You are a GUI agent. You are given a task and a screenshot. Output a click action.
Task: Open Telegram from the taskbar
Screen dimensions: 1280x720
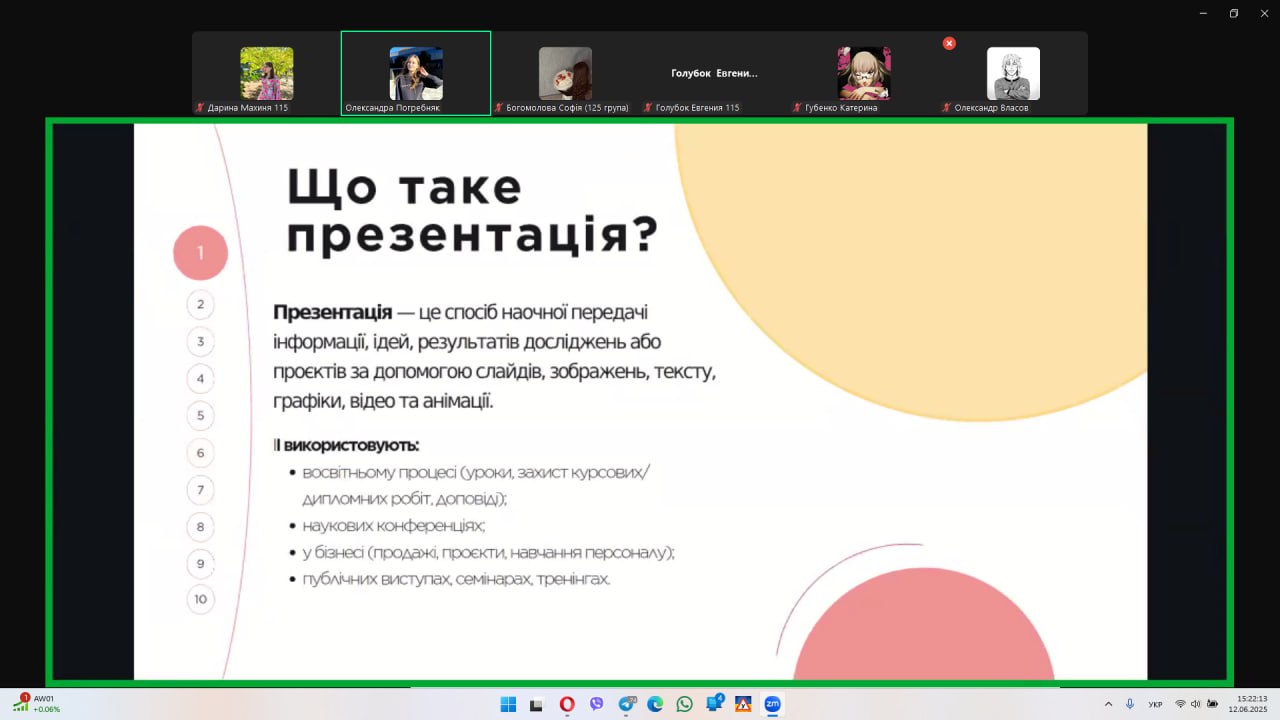click(x=627, y=704)
